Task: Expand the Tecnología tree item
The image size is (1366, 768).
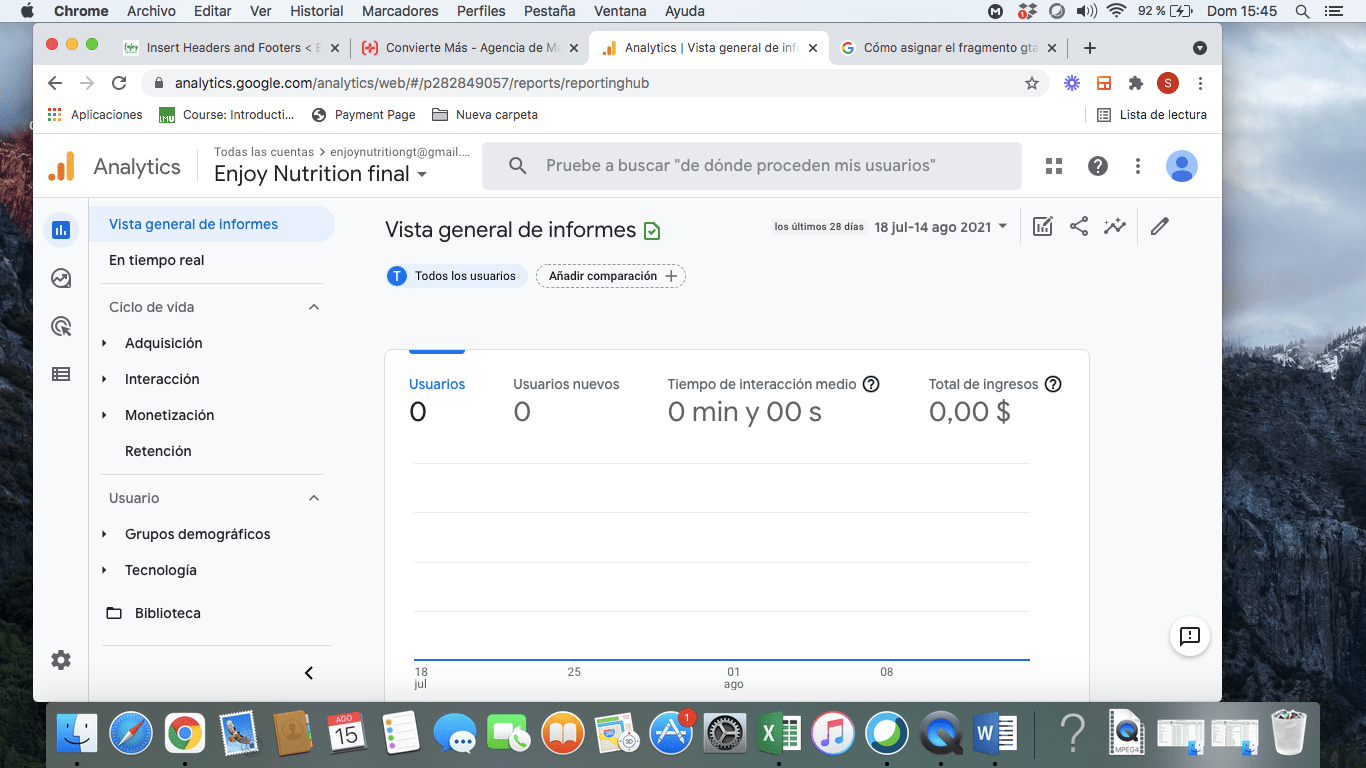Action: point(104,570)
